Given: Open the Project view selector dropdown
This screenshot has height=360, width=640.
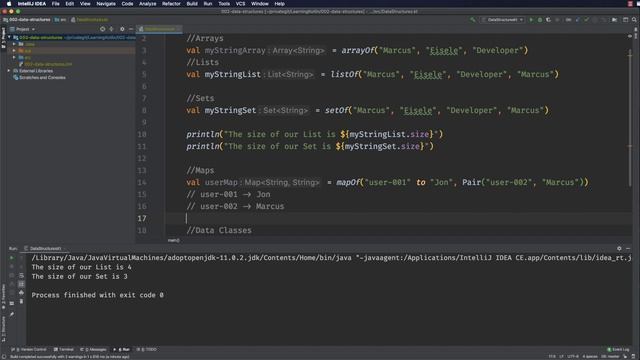Looking at the screenshot, I should 22,29.
